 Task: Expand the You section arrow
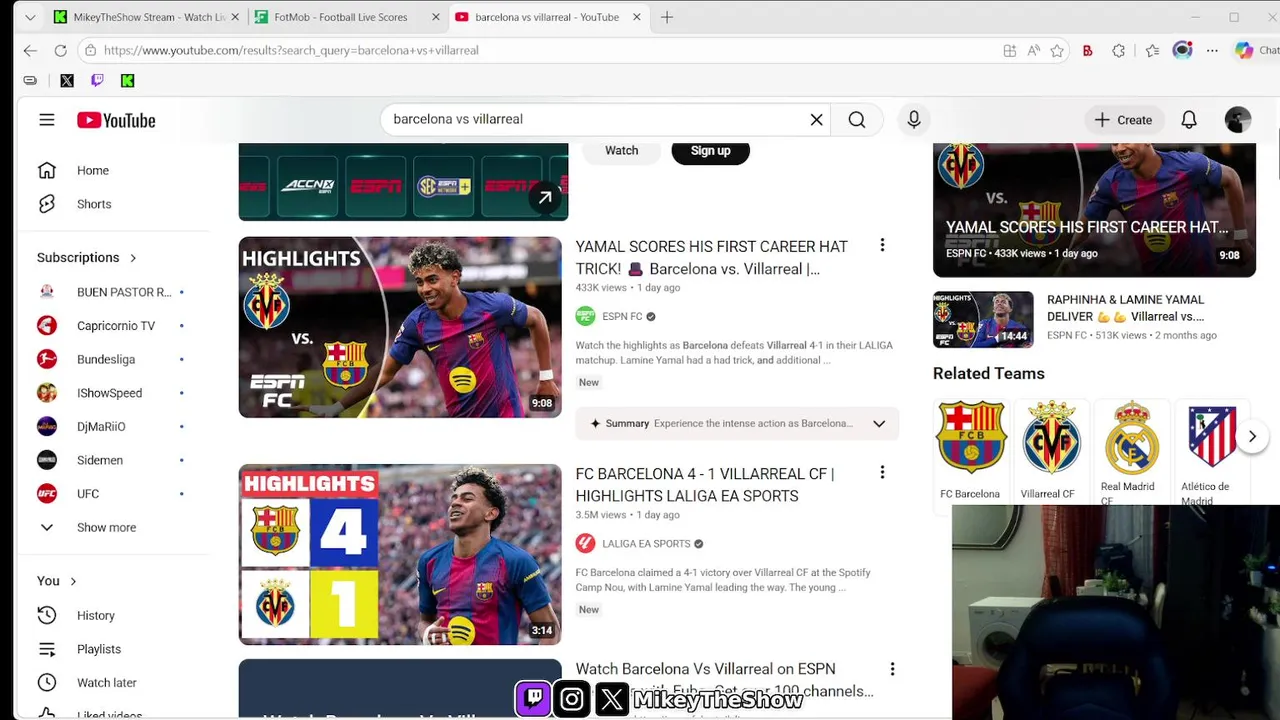coord(73,581)
